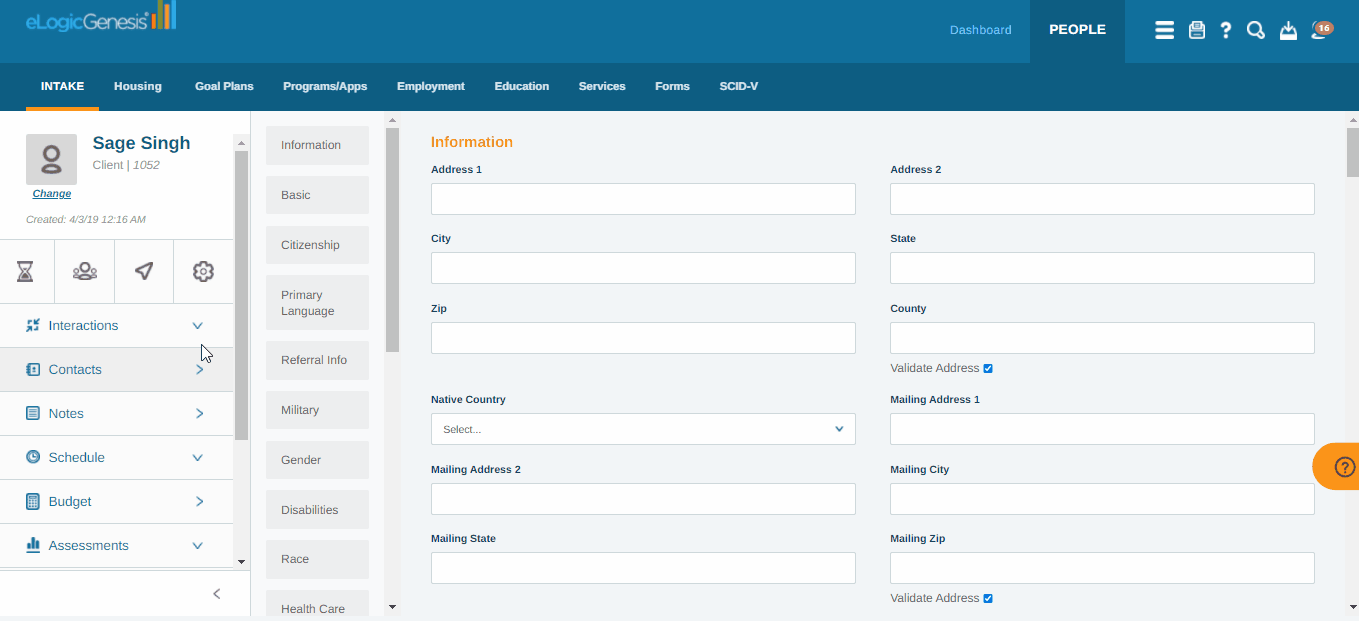Open the hamburger menu in the header

1164,30
